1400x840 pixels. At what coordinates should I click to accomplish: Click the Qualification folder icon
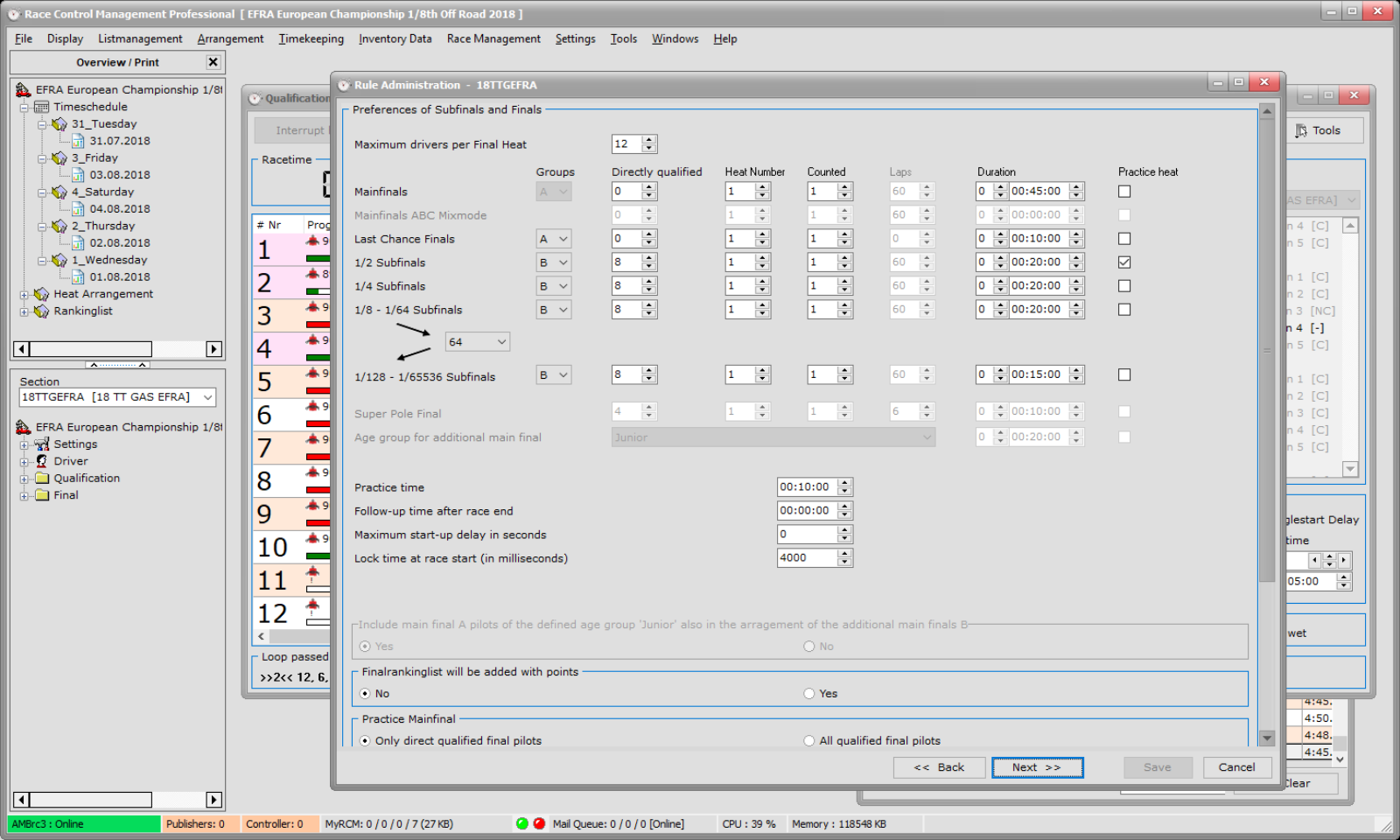click(x=41, y=479)
